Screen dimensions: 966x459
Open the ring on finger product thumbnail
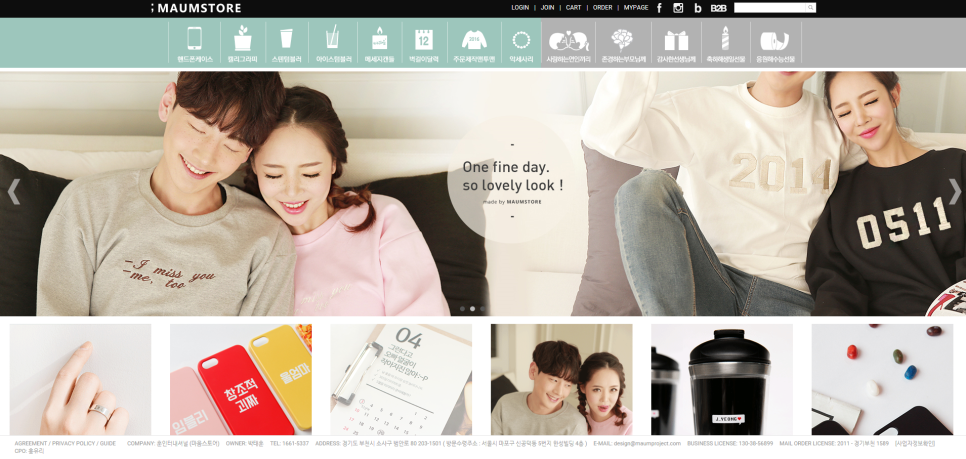tap(80, 380)
